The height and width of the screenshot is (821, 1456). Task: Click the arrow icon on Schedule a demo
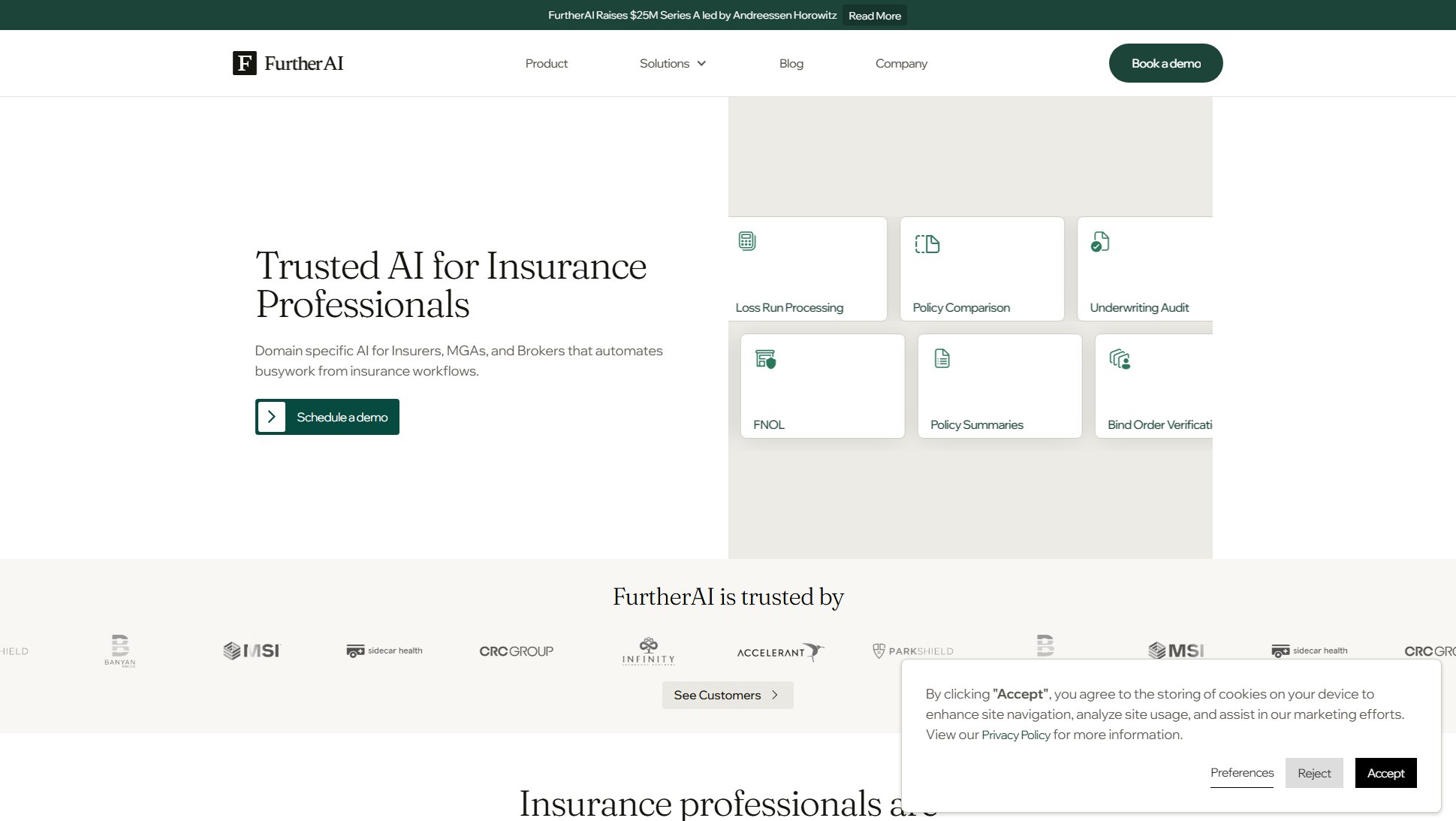tap(272, 417)
